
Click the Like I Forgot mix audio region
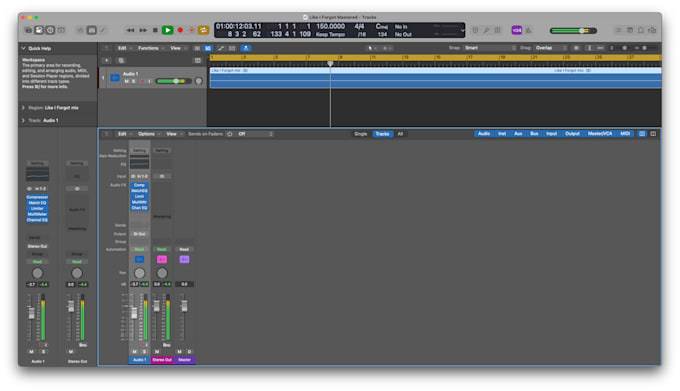(x=435, y=78)
